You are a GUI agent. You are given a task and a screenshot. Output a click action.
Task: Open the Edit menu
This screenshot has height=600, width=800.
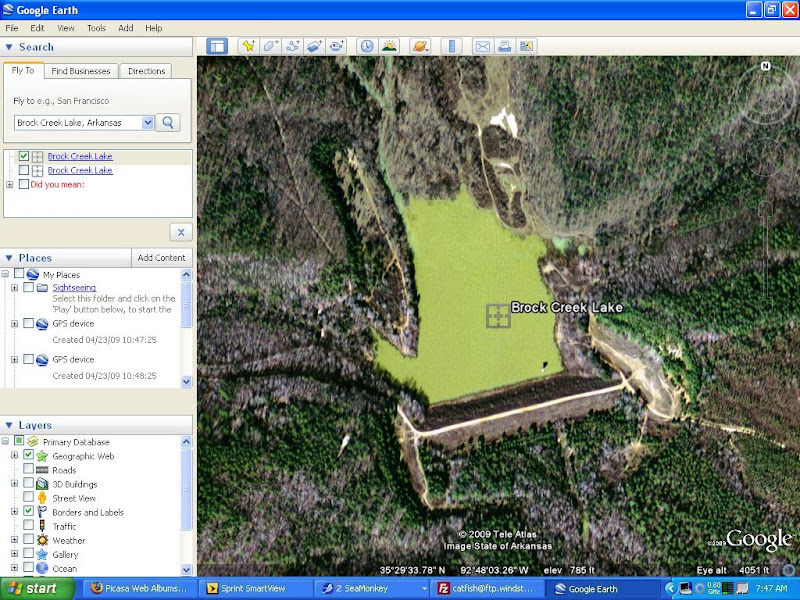click(37, 28)
